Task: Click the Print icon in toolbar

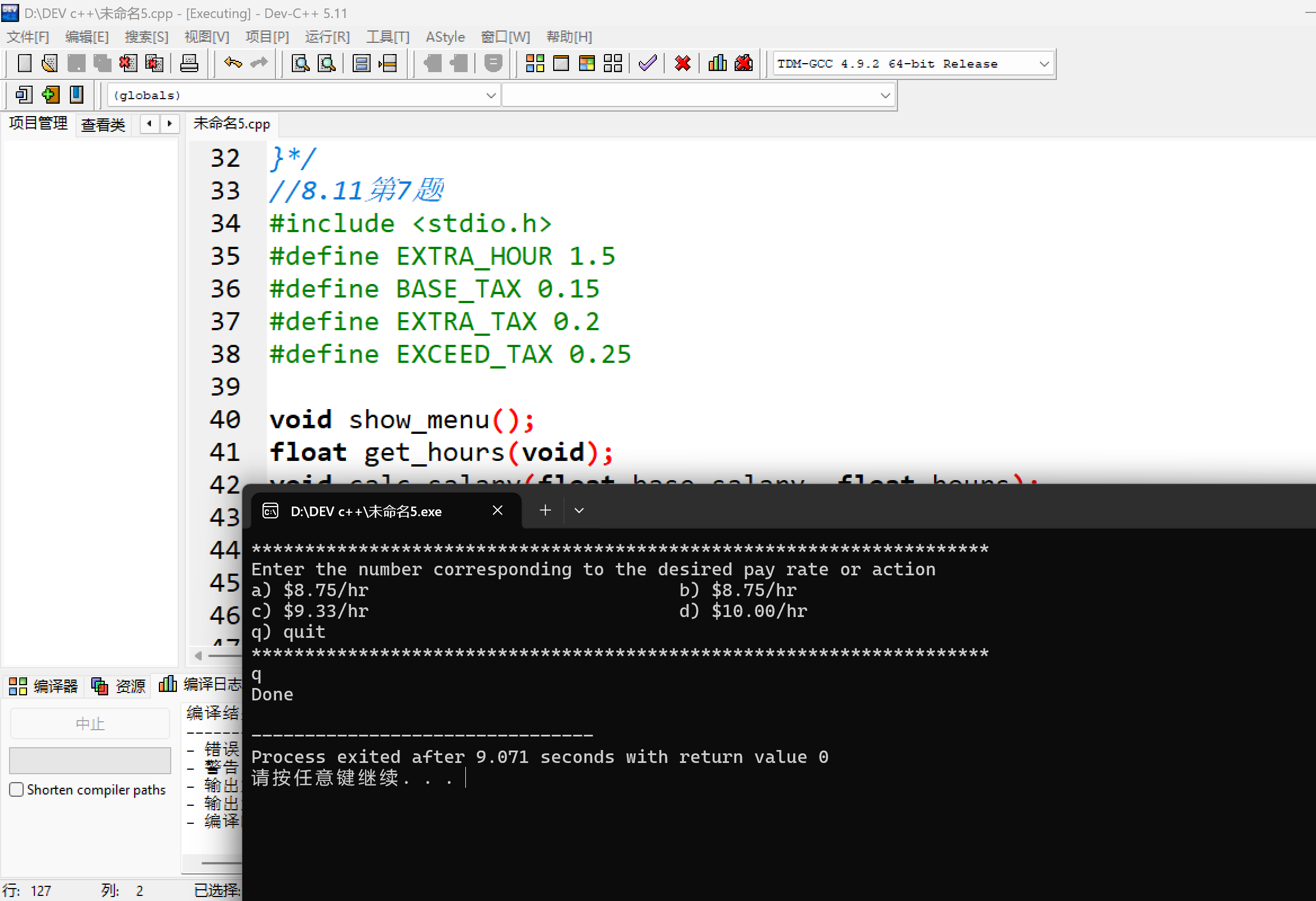Action: pos(189,63)
